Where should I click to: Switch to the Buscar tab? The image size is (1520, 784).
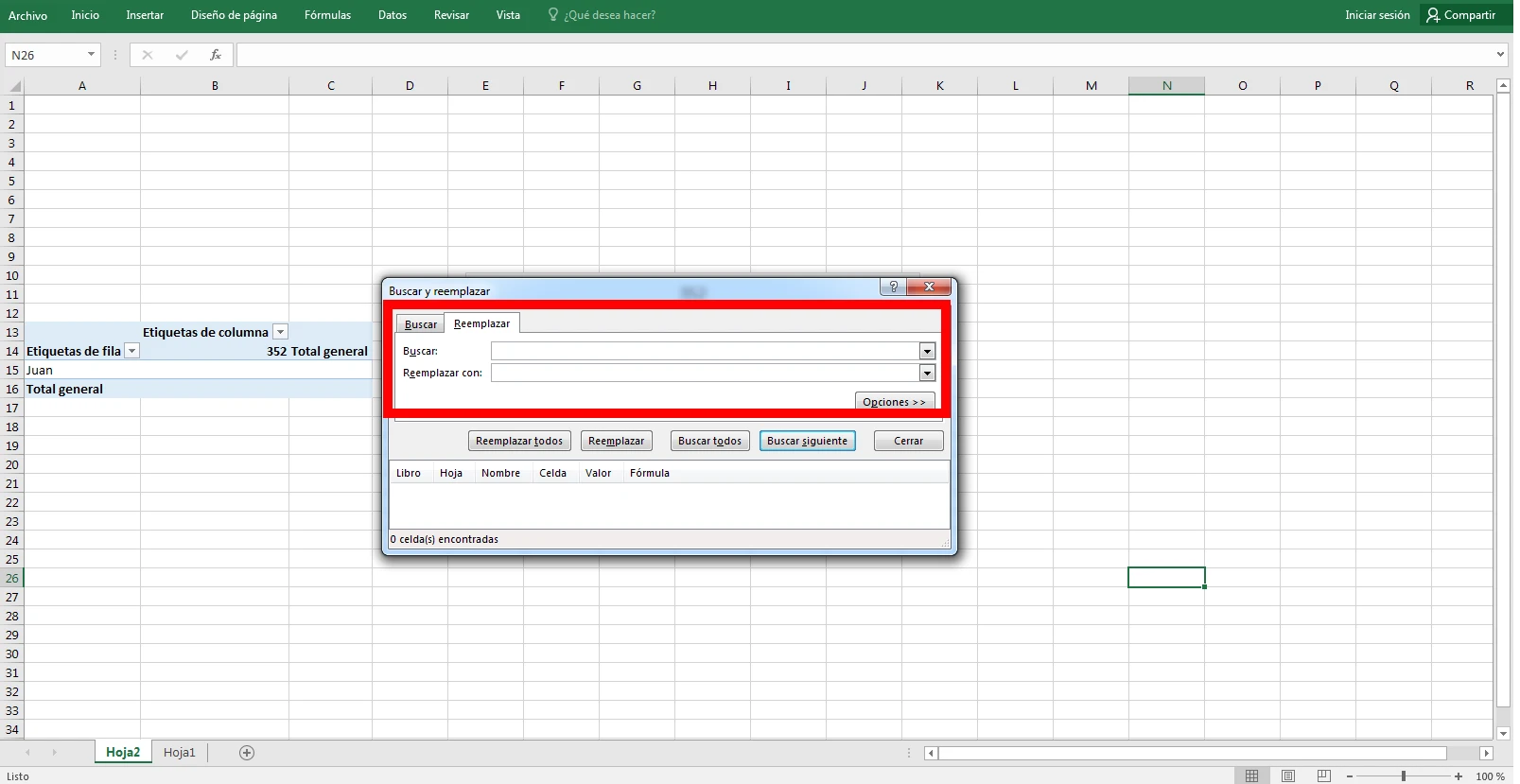click(x=421, y=324)
